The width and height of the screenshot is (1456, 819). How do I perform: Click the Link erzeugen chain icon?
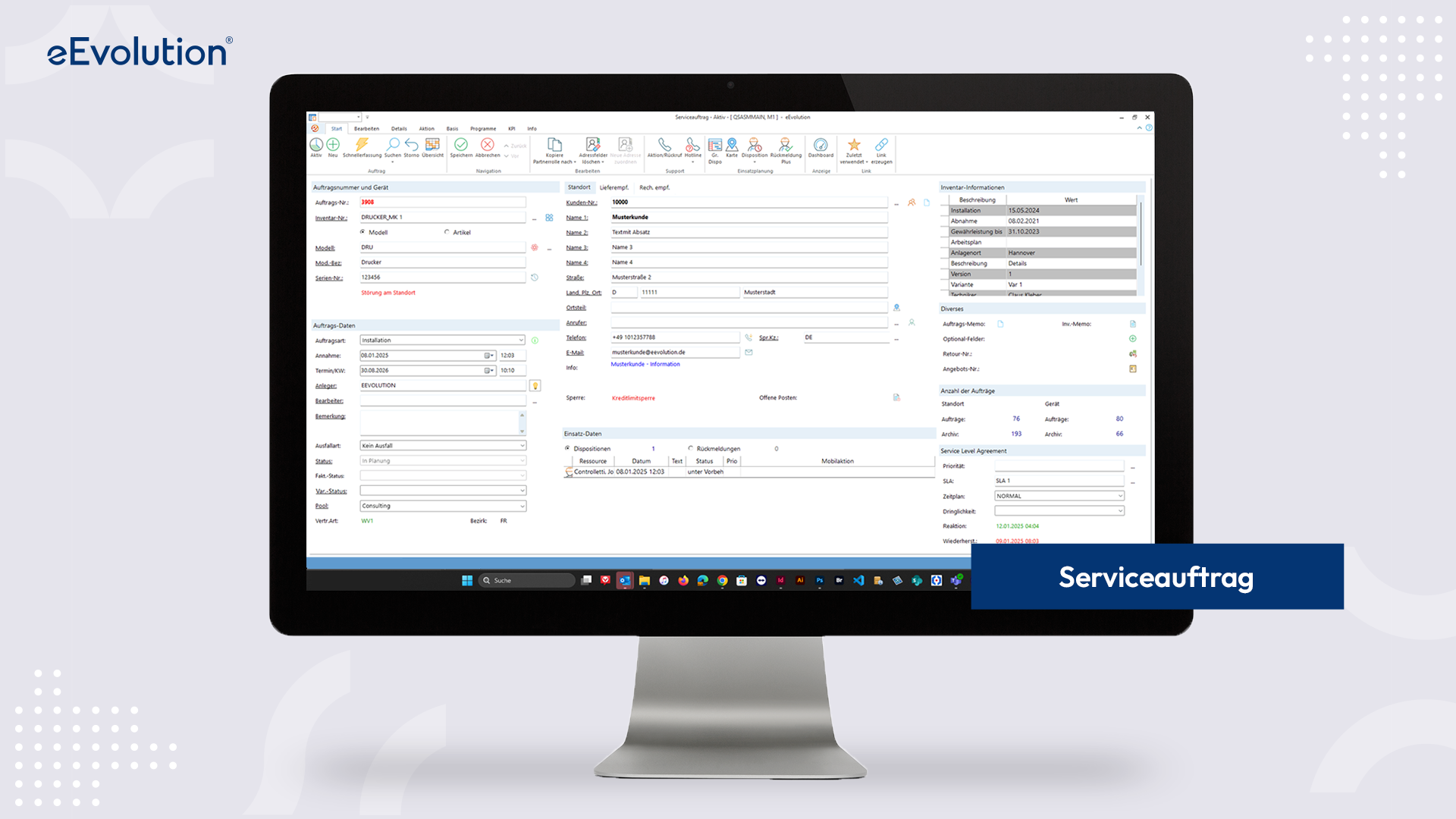[x=881, y=145]
